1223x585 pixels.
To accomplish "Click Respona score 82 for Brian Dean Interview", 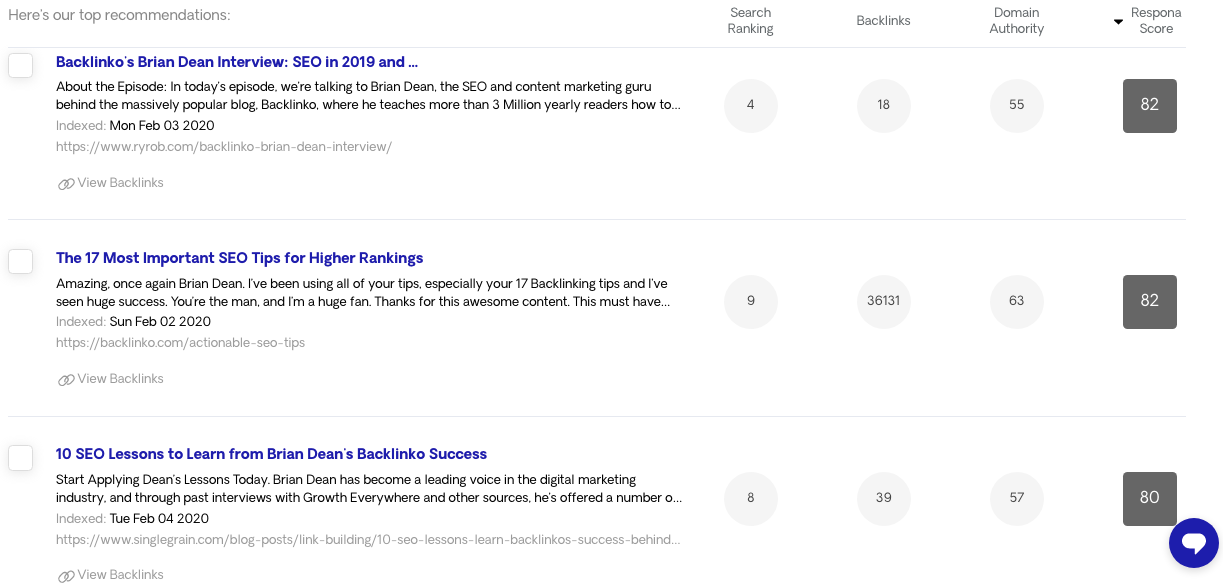I will pos(1150,105).
